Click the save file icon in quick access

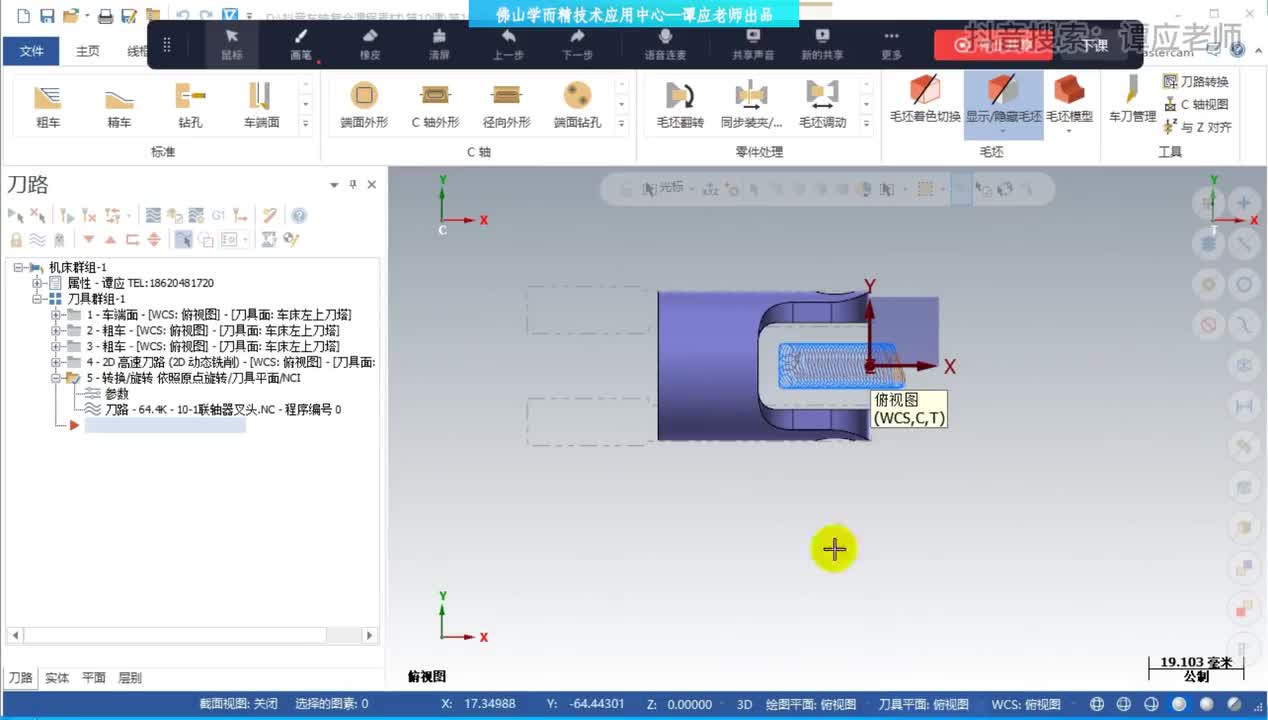tap(46, 16)
